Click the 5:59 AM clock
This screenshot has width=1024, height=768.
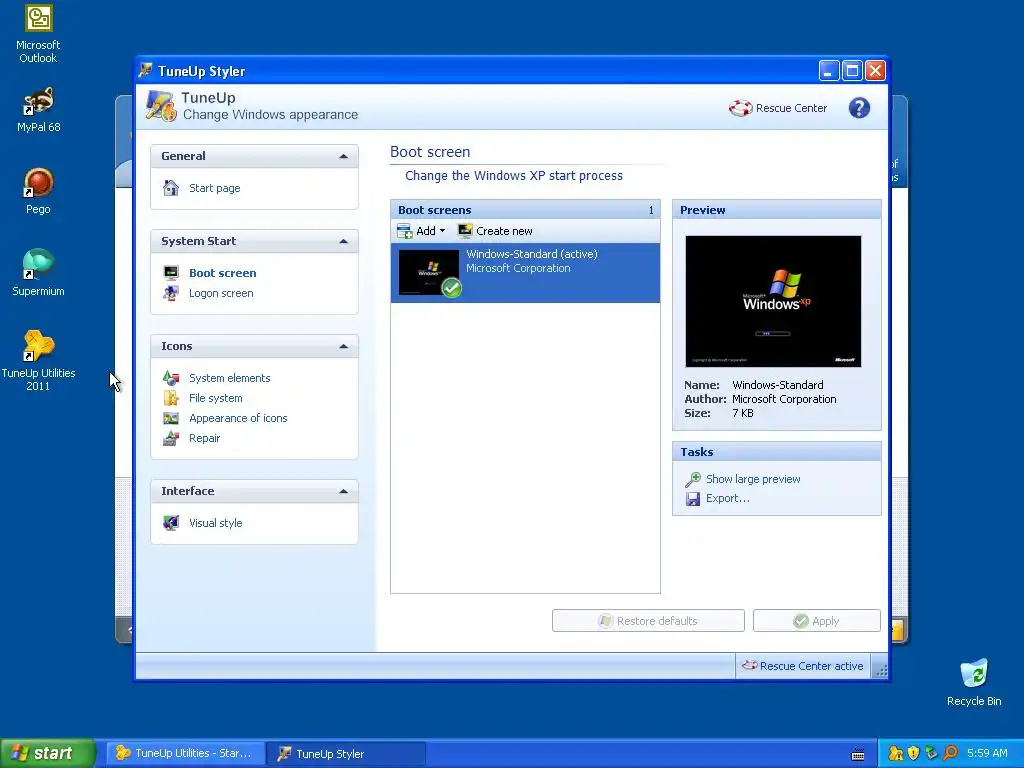(x=987, y=754)
